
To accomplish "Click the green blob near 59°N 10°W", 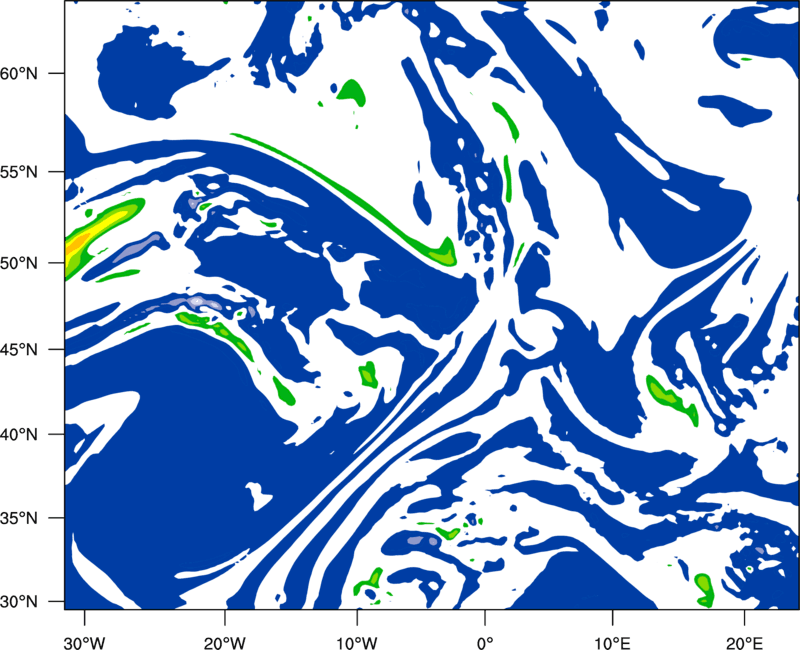I will coord(352,92).
